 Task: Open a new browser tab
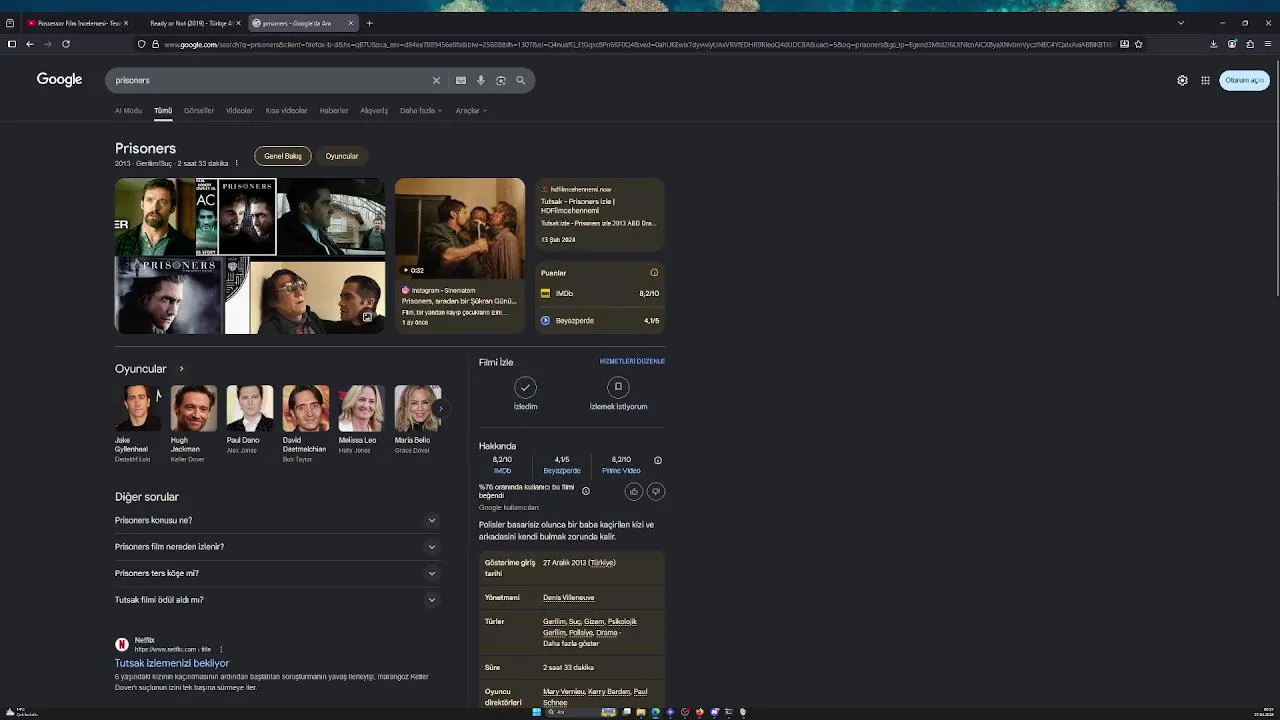point(369,23)
